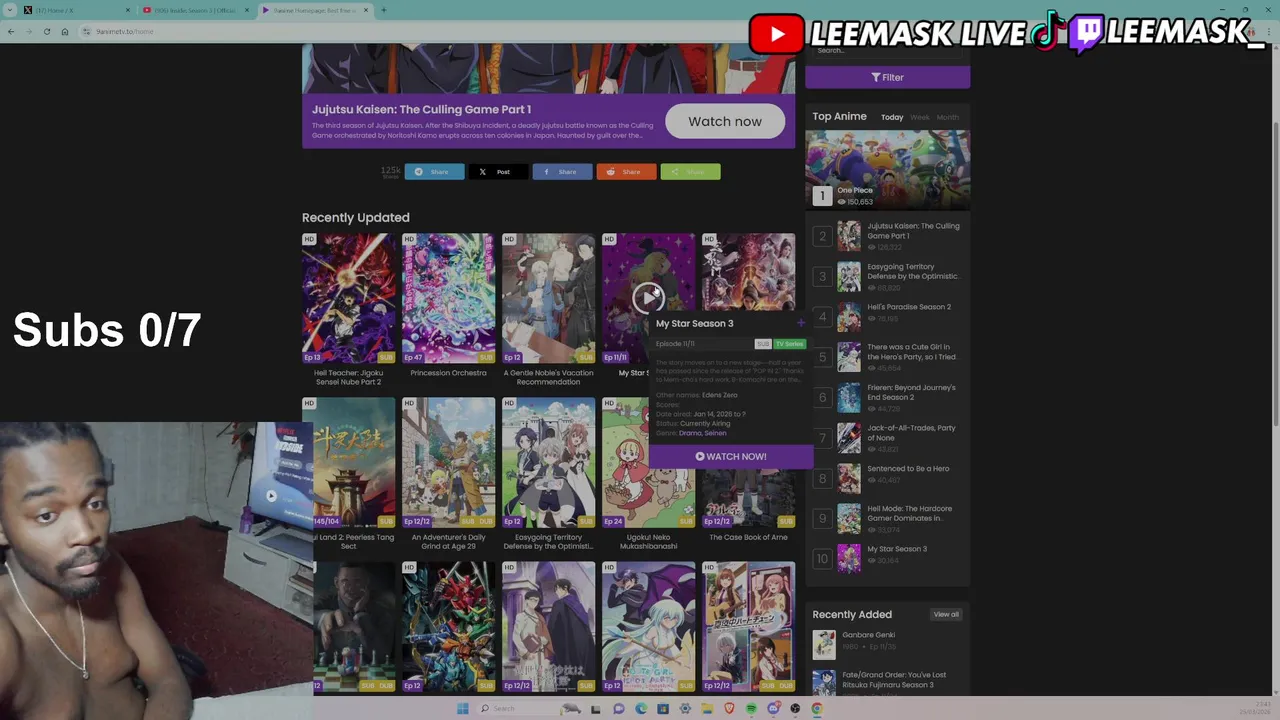This screenshot has height=720, width=1280.
Task: Reload the page with the refresh icon
Action: click(47, 32)
